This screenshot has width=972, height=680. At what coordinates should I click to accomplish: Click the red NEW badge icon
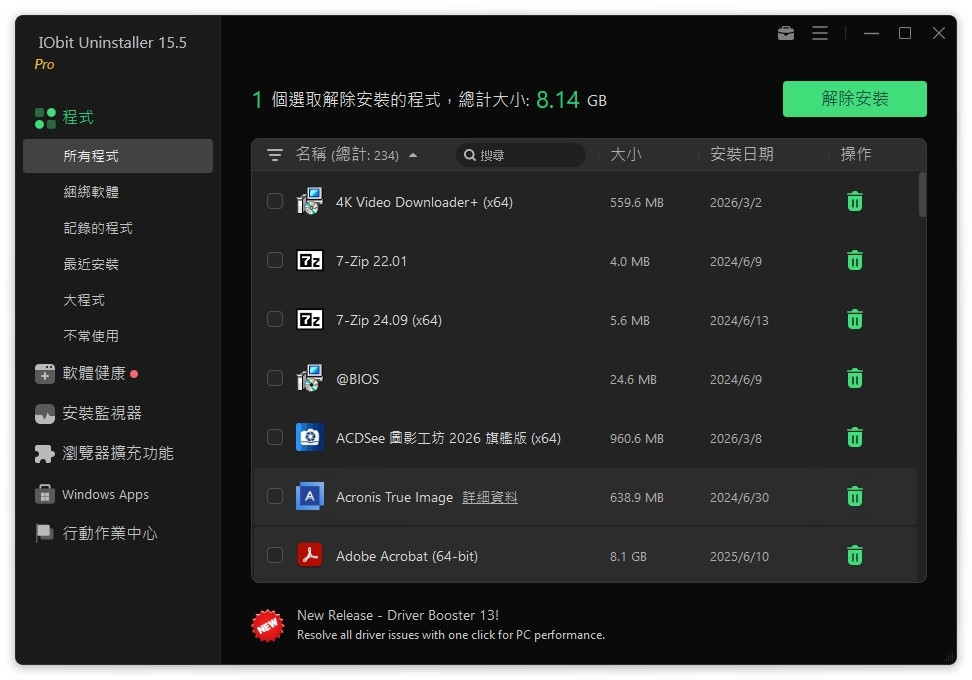(268, 625)
